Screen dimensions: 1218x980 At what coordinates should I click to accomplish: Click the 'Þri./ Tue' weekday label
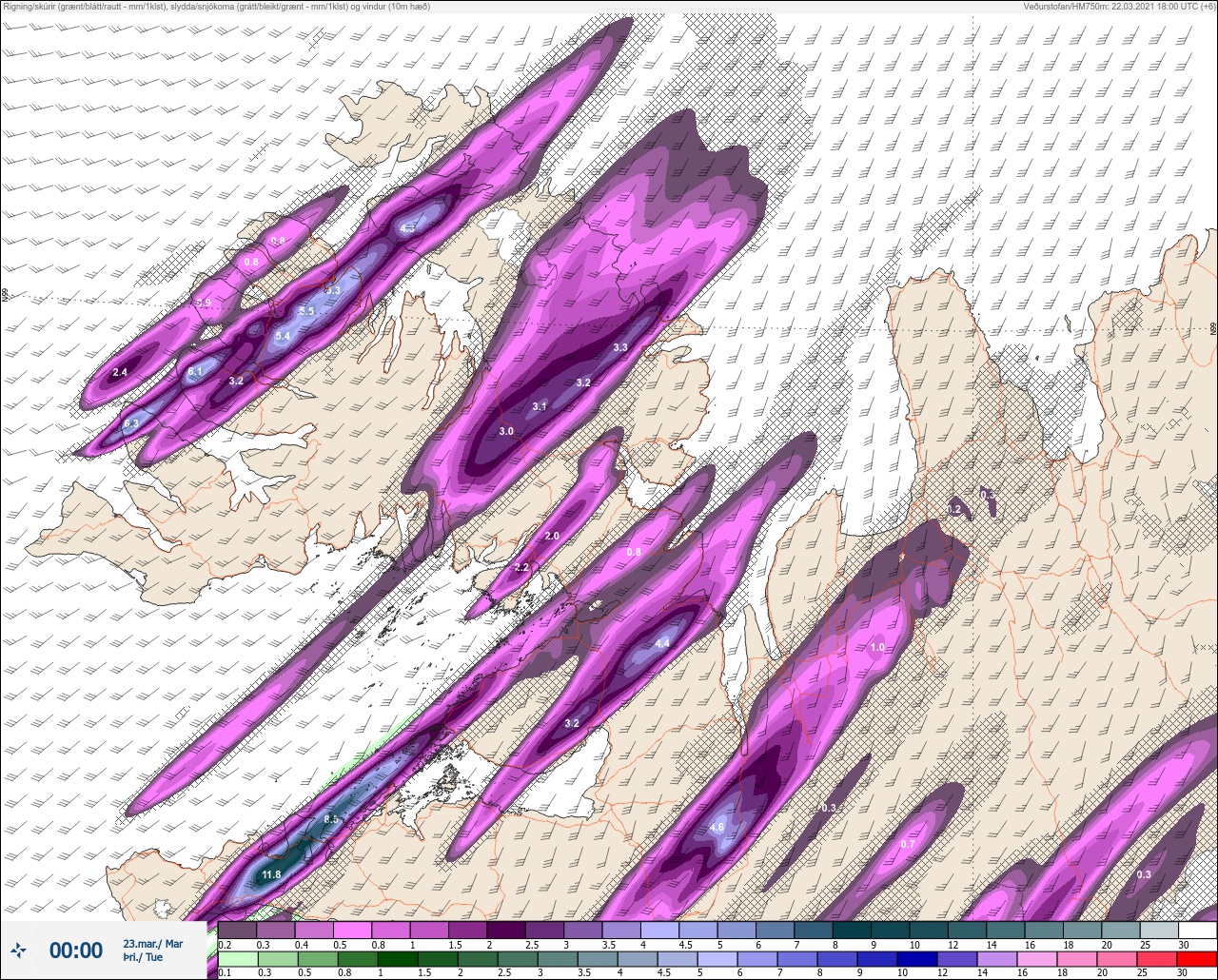tap(143, 958)
